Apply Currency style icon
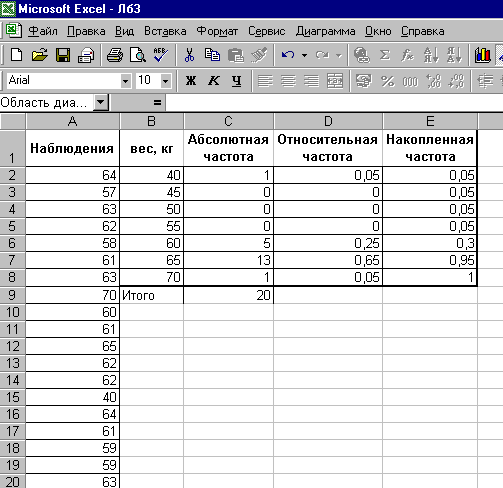 (x=363, y=81)
